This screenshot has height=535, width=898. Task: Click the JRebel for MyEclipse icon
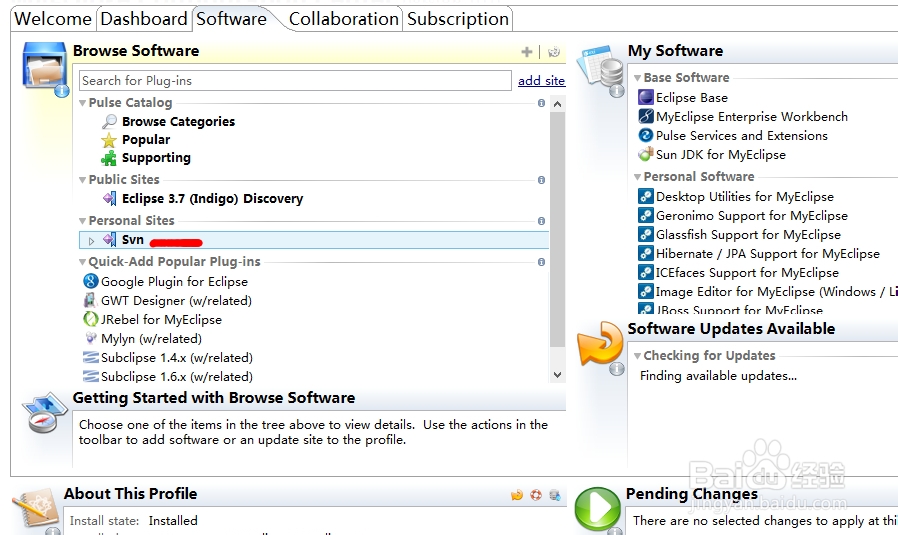click(90, 319)
